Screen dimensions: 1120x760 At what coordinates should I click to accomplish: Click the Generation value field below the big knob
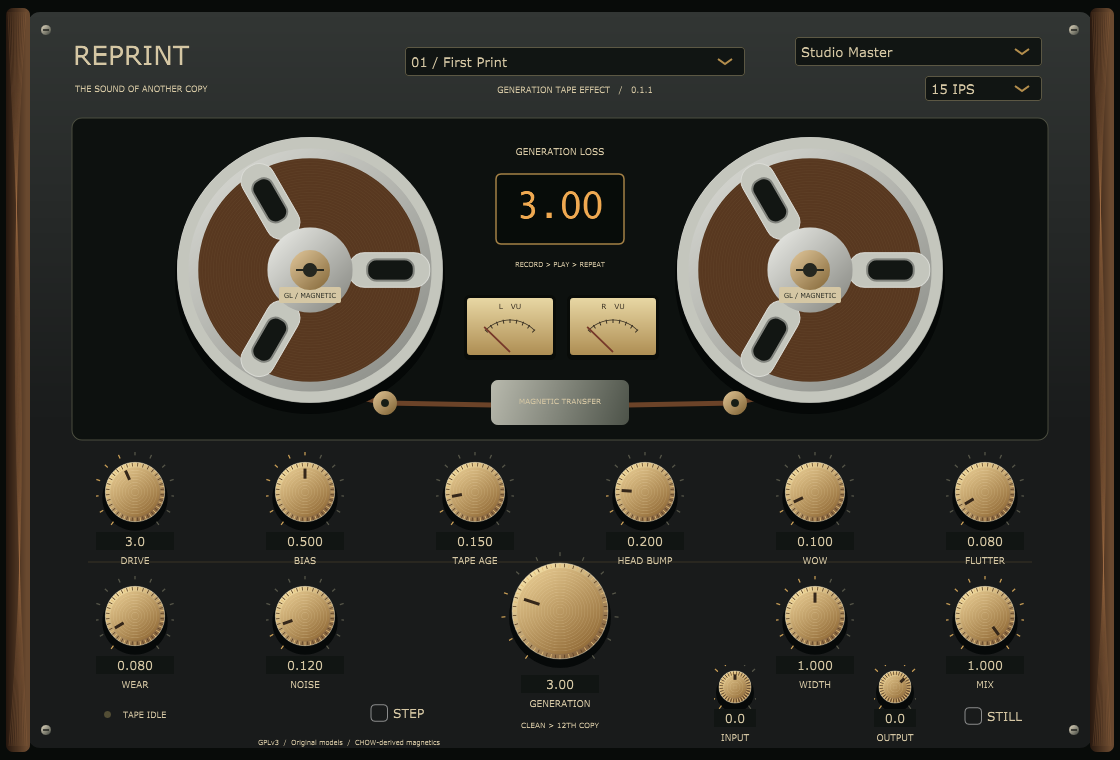pos(560,684)
